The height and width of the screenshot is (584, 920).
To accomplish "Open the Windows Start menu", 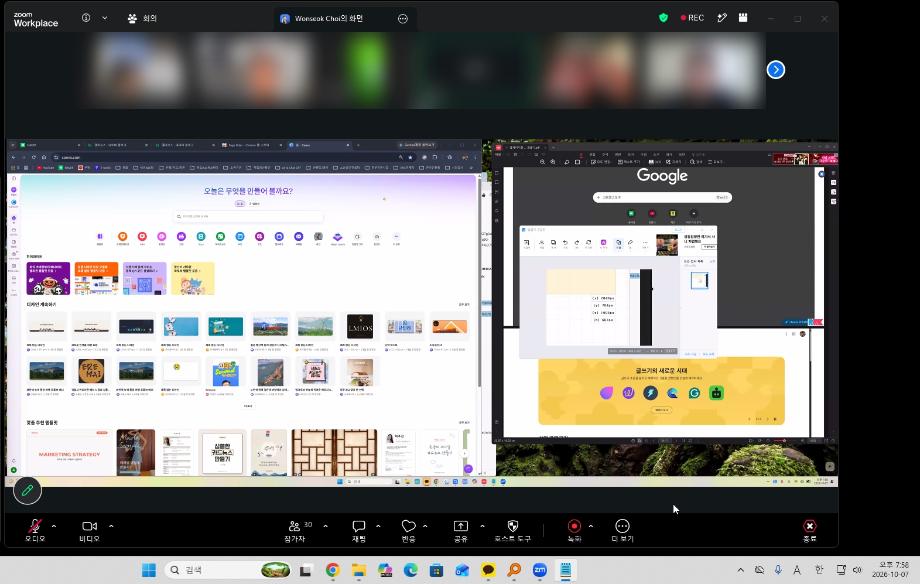I will coord(149,570).
